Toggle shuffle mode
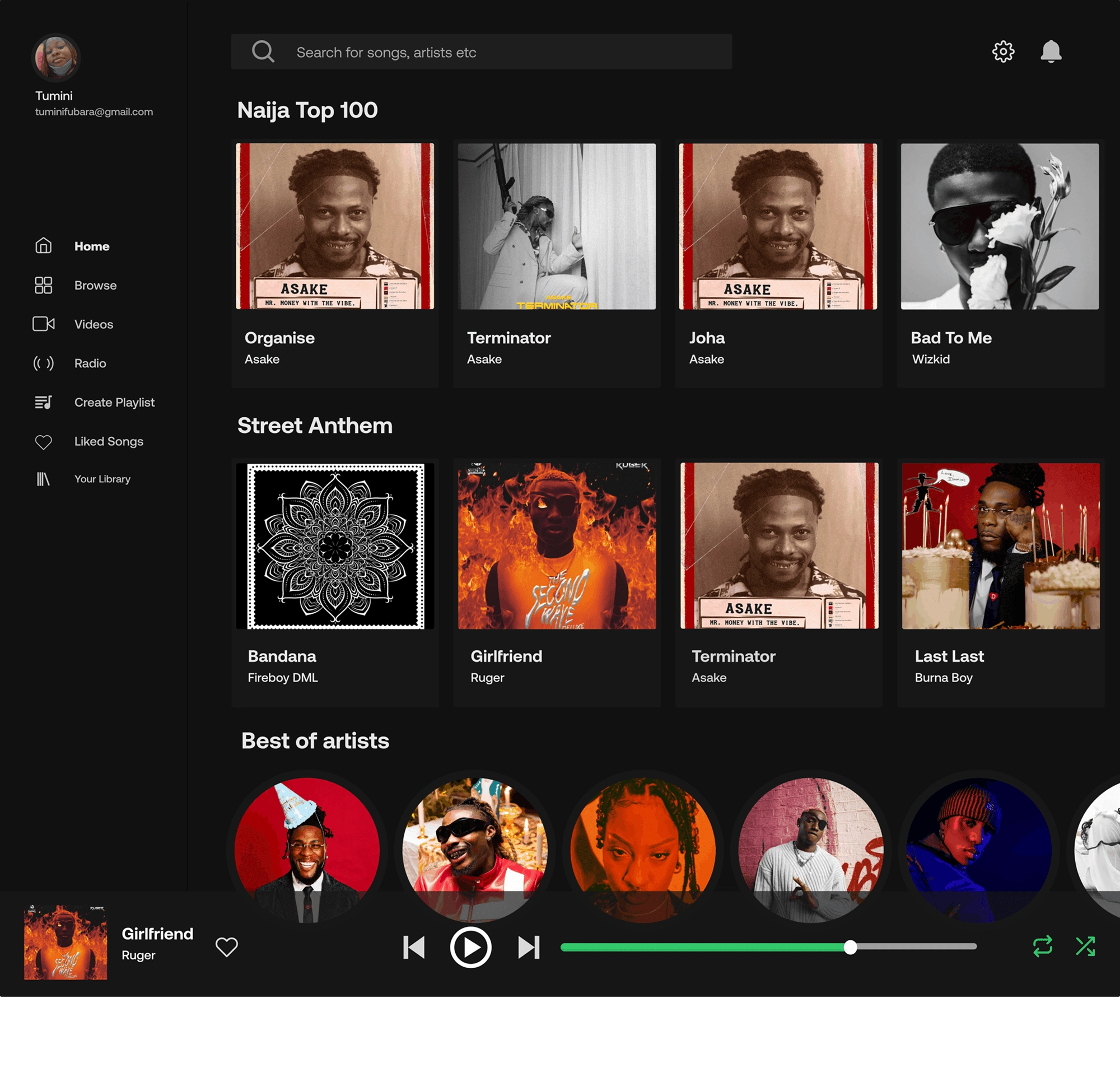The image size is (1120, 1082). [1085, 946]
